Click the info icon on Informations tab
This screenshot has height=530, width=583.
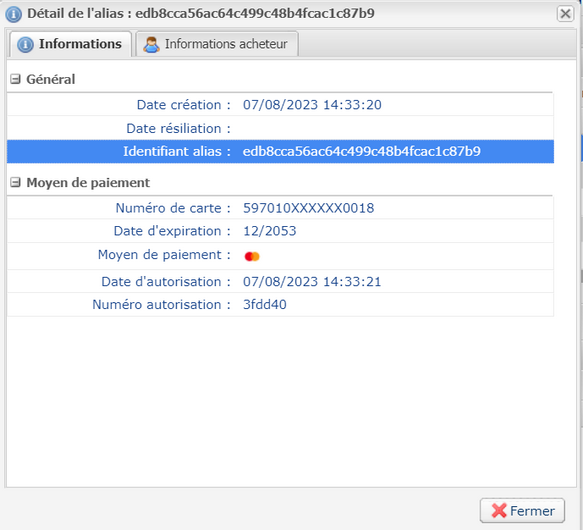pyautogui.click(x=25, y=45)
